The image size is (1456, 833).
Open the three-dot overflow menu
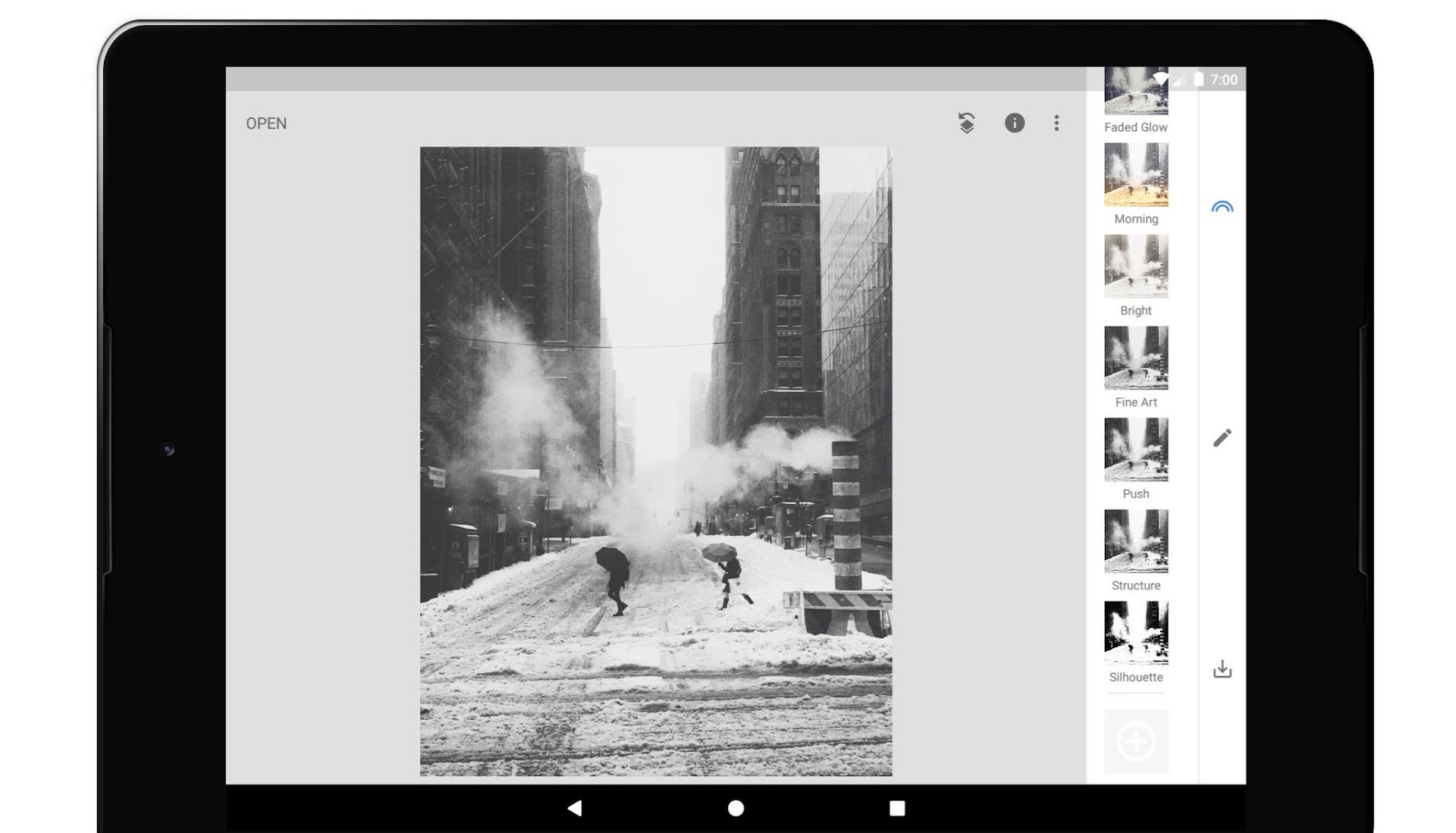(1056, 123)
